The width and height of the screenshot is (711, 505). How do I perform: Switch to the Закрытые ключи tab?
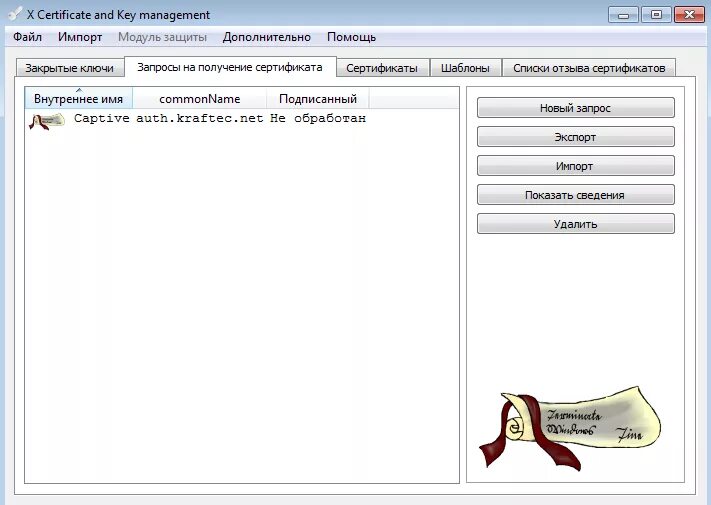pos(69,68)
